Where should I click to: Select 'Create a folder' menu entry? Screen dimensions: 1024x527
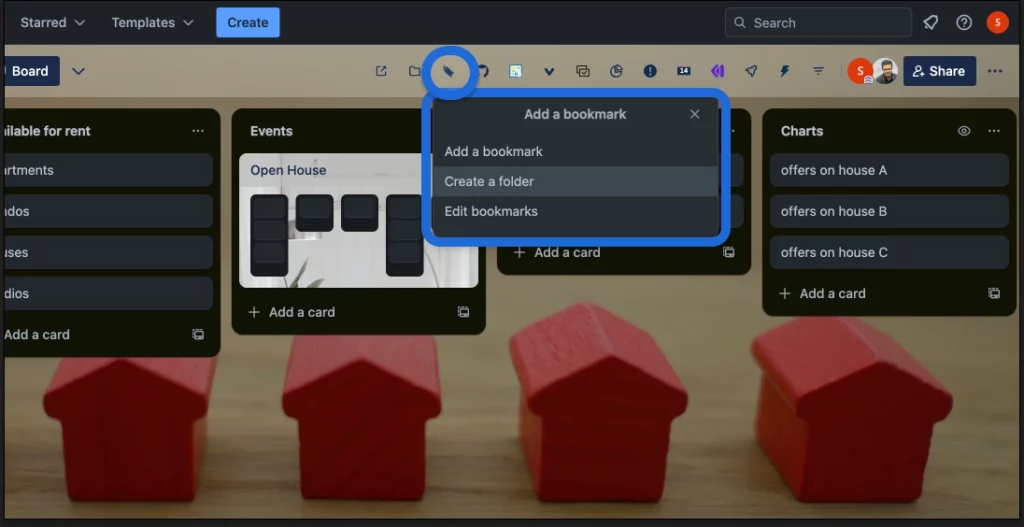click(x=575, y=182)
